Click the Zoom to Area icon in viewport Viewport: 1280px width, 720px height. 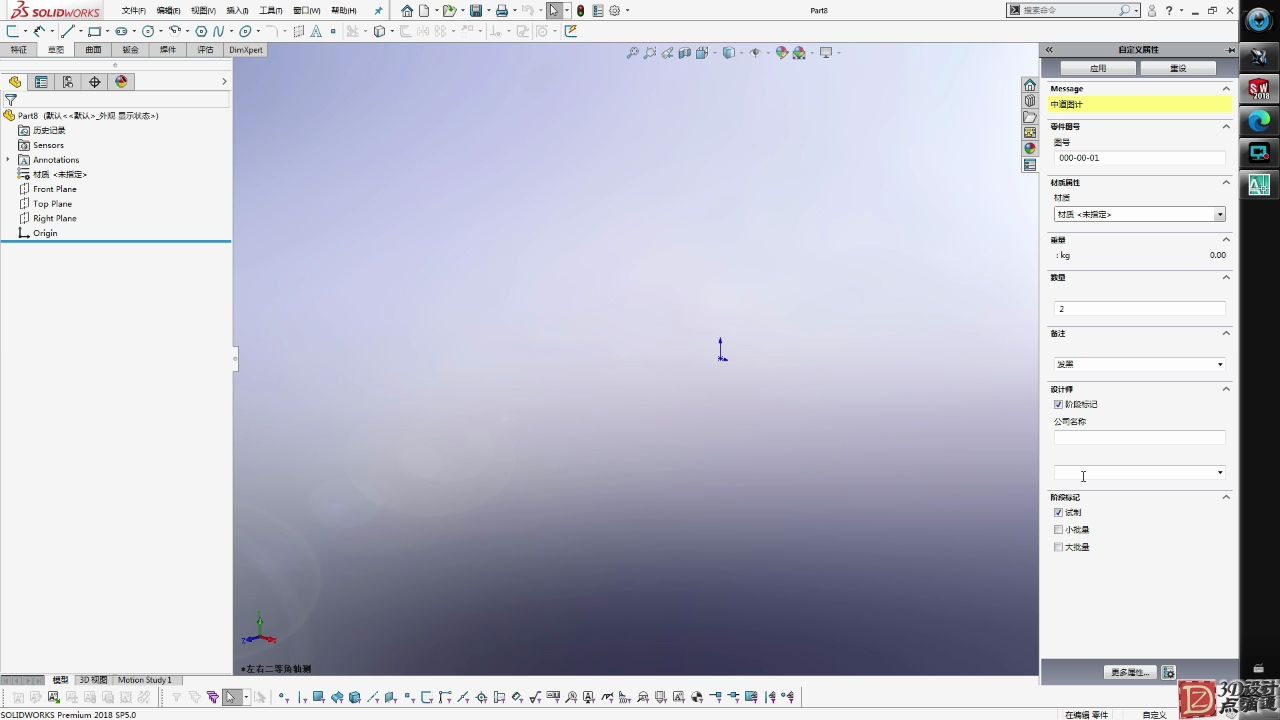[x=650, y=53]
